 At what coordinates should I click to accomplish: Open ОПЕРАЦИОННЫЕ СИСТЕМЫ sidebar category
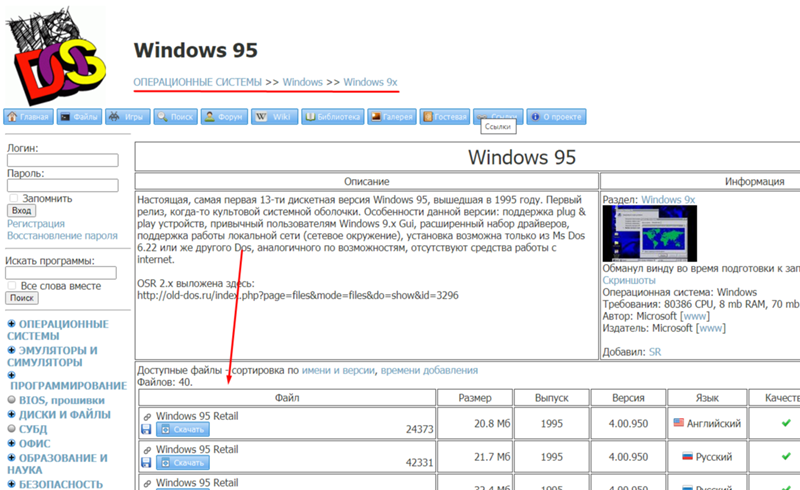58,330
